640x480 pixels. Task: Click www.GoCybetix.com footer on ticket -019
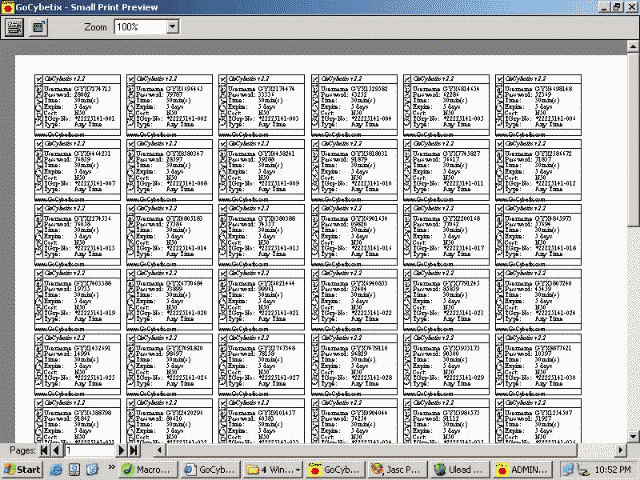coord(60,329)
